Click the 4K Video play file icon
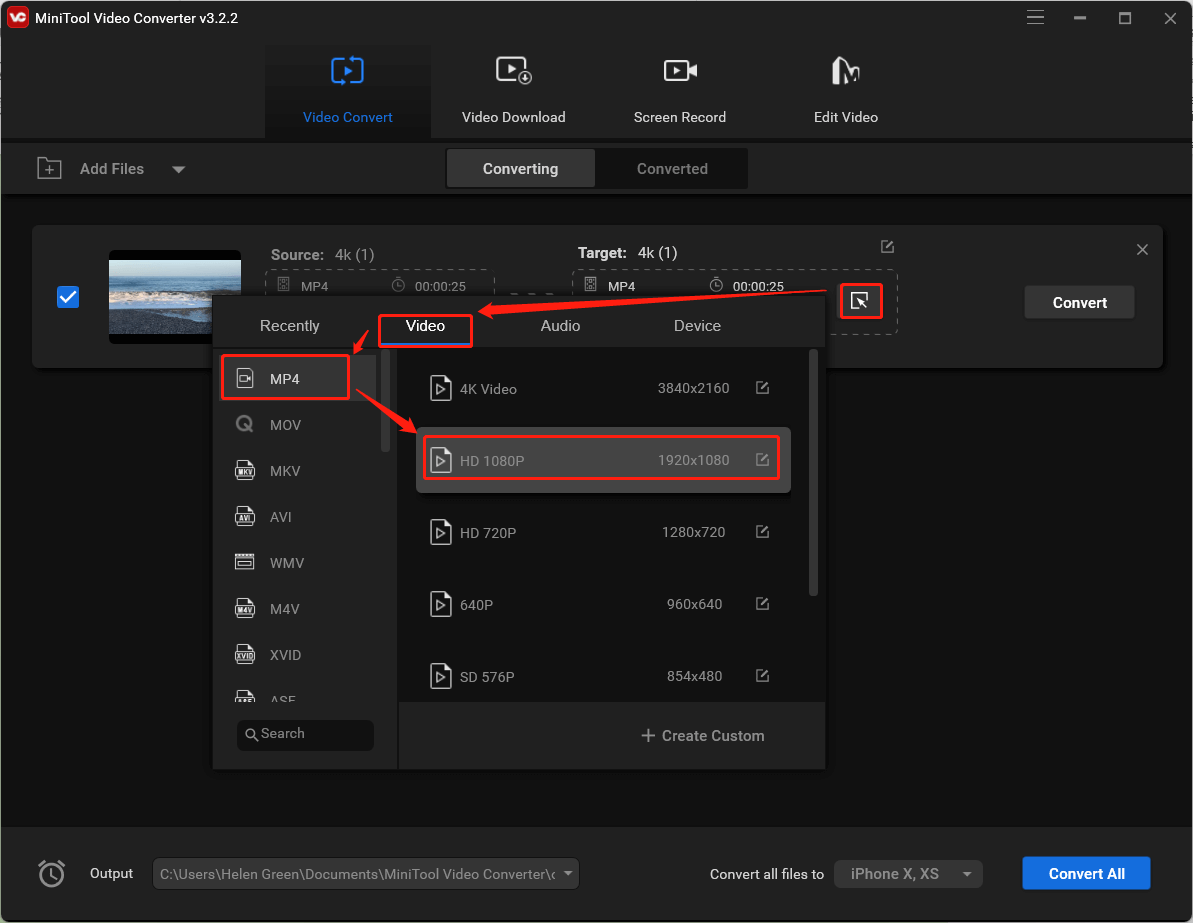This screenshot has height=923, width=1193. (x=441, y=388)
